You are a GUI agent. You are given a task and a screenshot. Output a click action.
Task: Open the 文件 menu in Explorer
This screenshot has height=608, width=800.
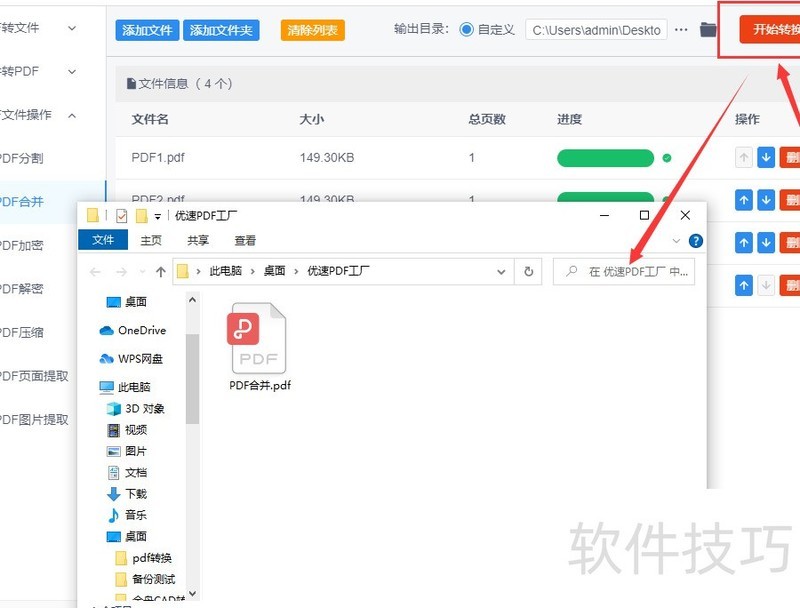click(x=104, y=240)
